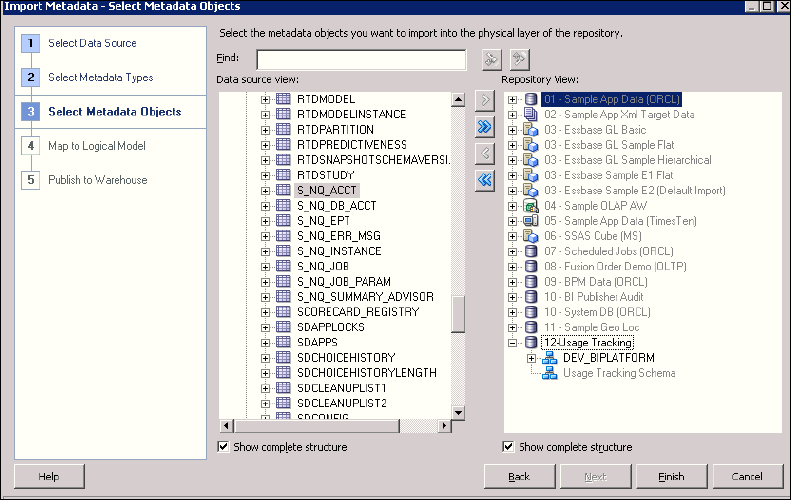Viewport: 791px width, 500px height.
Task: Click the disabled Next button
Action: click(595, 476)
